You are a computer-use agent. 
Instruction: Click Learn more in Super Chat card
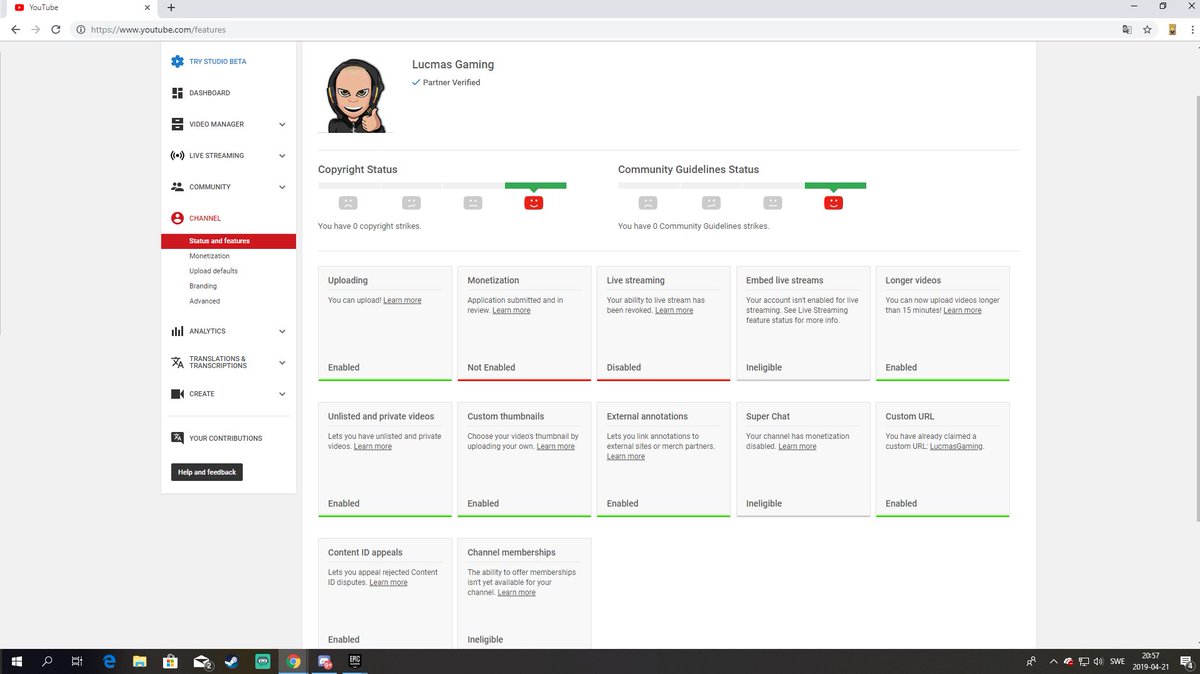797,446
